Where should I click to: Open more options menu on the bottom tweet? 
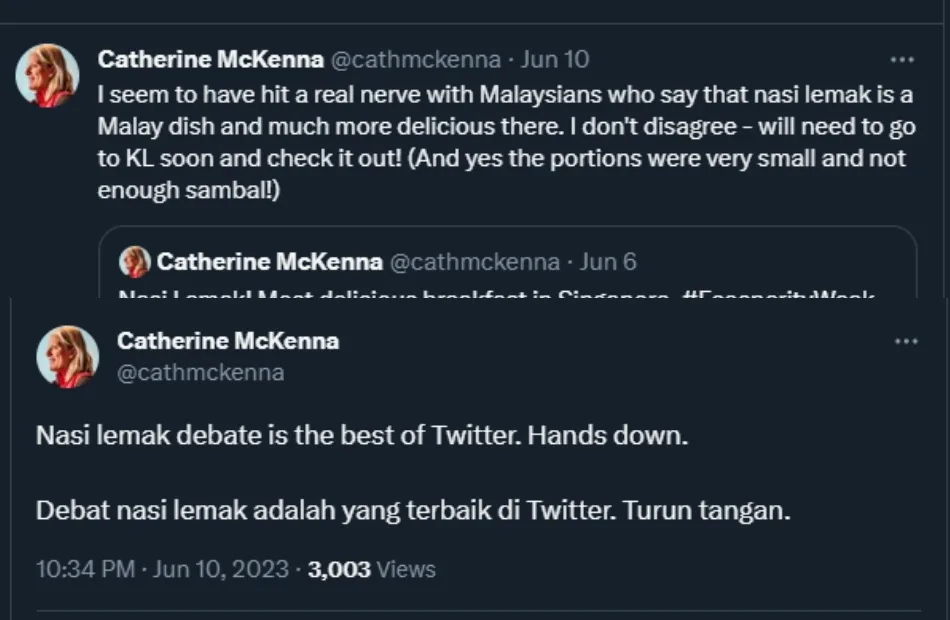(906, 342)
